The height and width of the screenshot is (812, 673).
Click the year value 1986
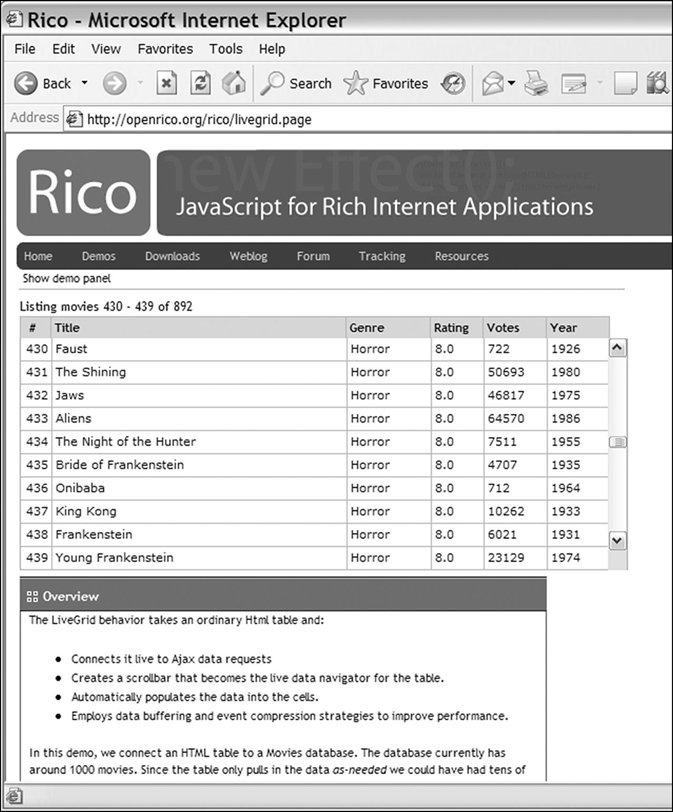pyautogui.click(x=565, y=418)
